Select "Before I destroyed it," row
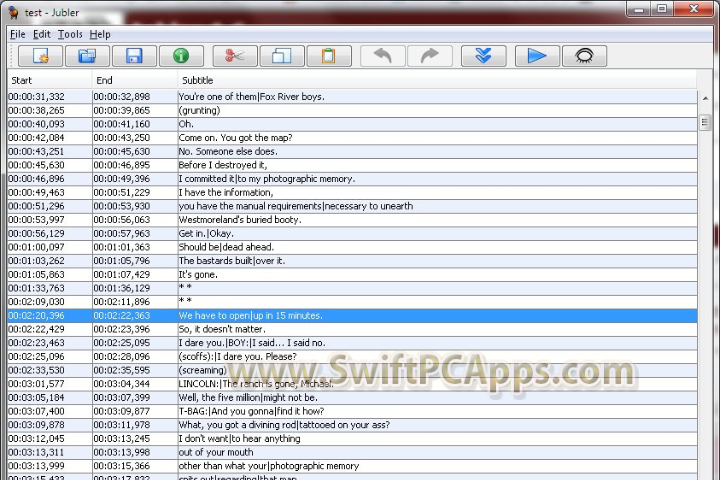This screenshot has width=720, height=480. coord(352,165)
